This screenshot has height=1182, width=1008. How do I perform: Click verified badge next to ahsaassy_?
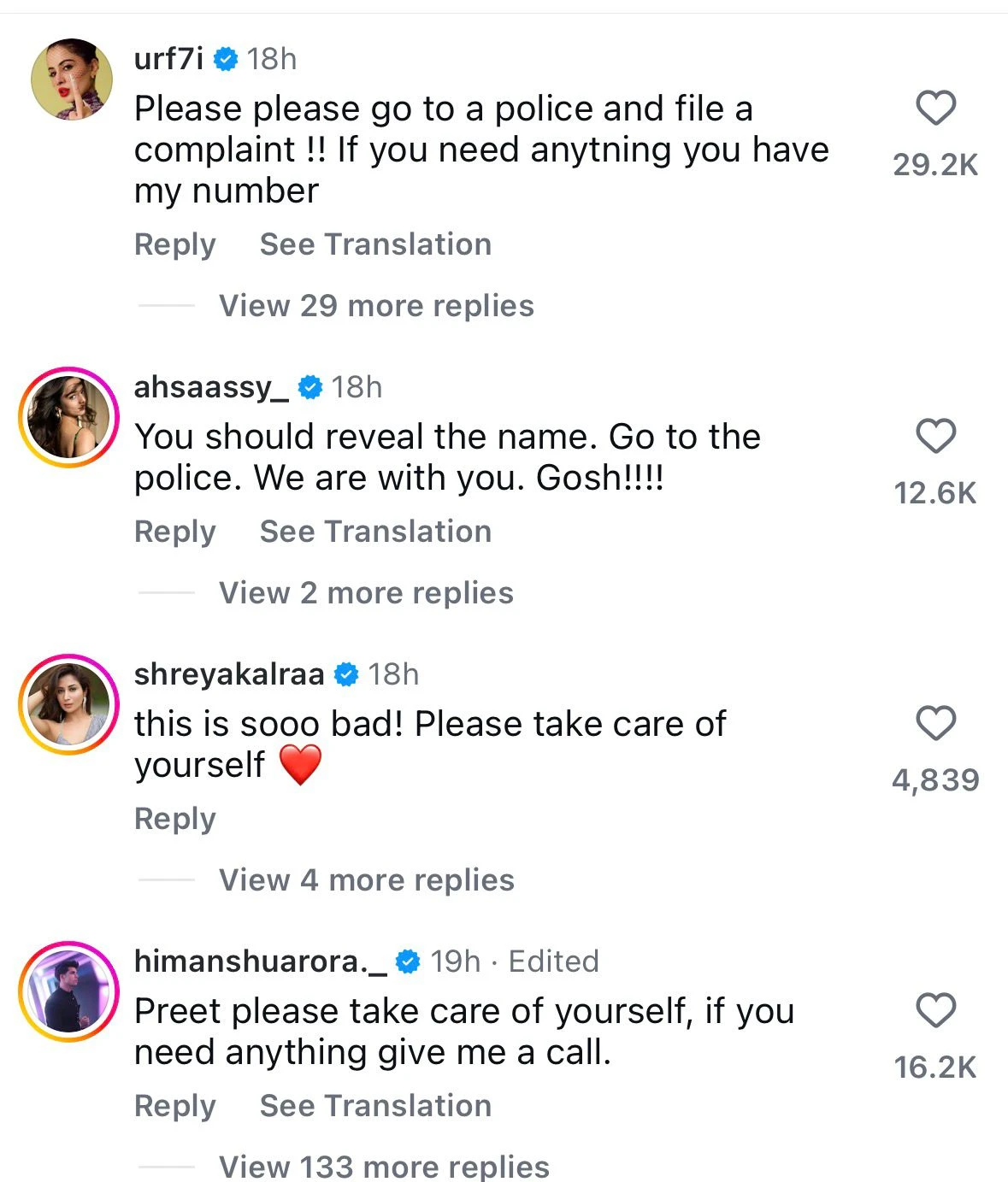click(x=310, y=388)
